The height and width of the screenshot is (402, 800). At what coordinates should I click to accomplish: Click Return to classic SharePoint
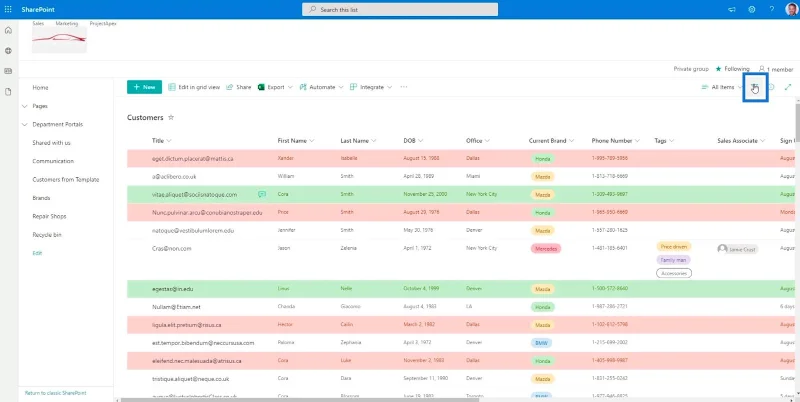56,393
